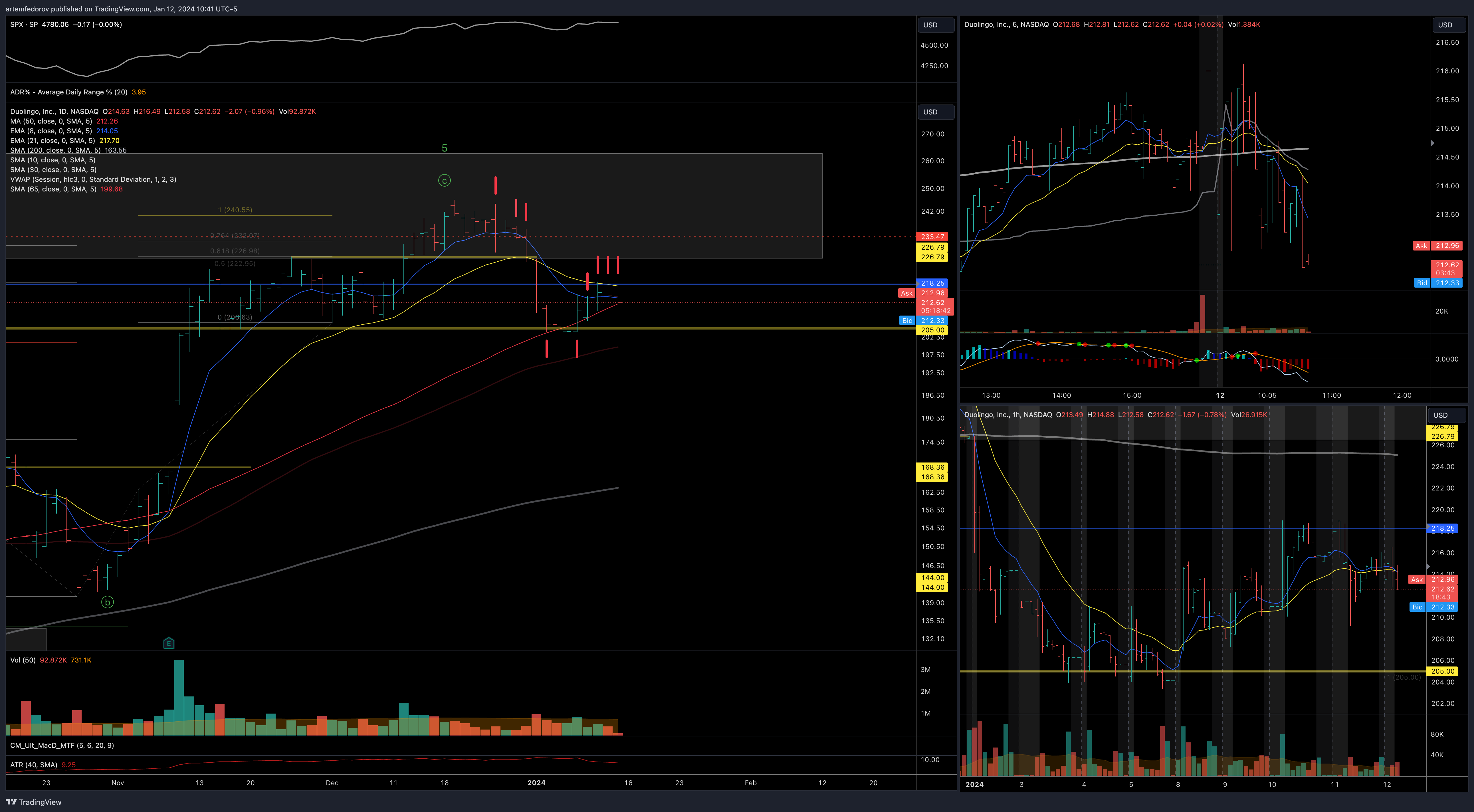
Task: Click the Bid tag on the 5-minute chart
Action: 1422,283
